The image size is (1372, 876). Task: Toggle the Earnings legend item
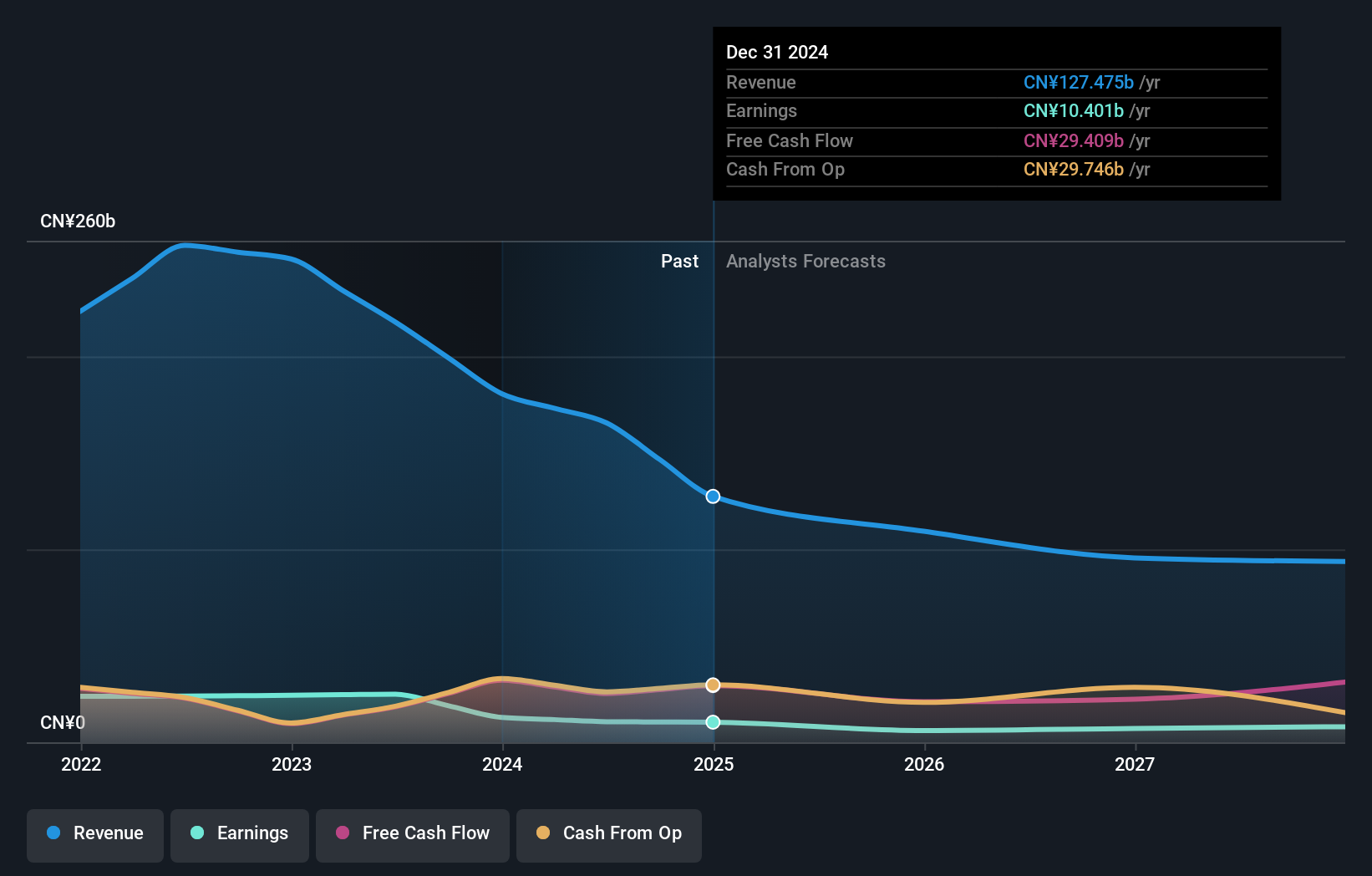(240, 833)
